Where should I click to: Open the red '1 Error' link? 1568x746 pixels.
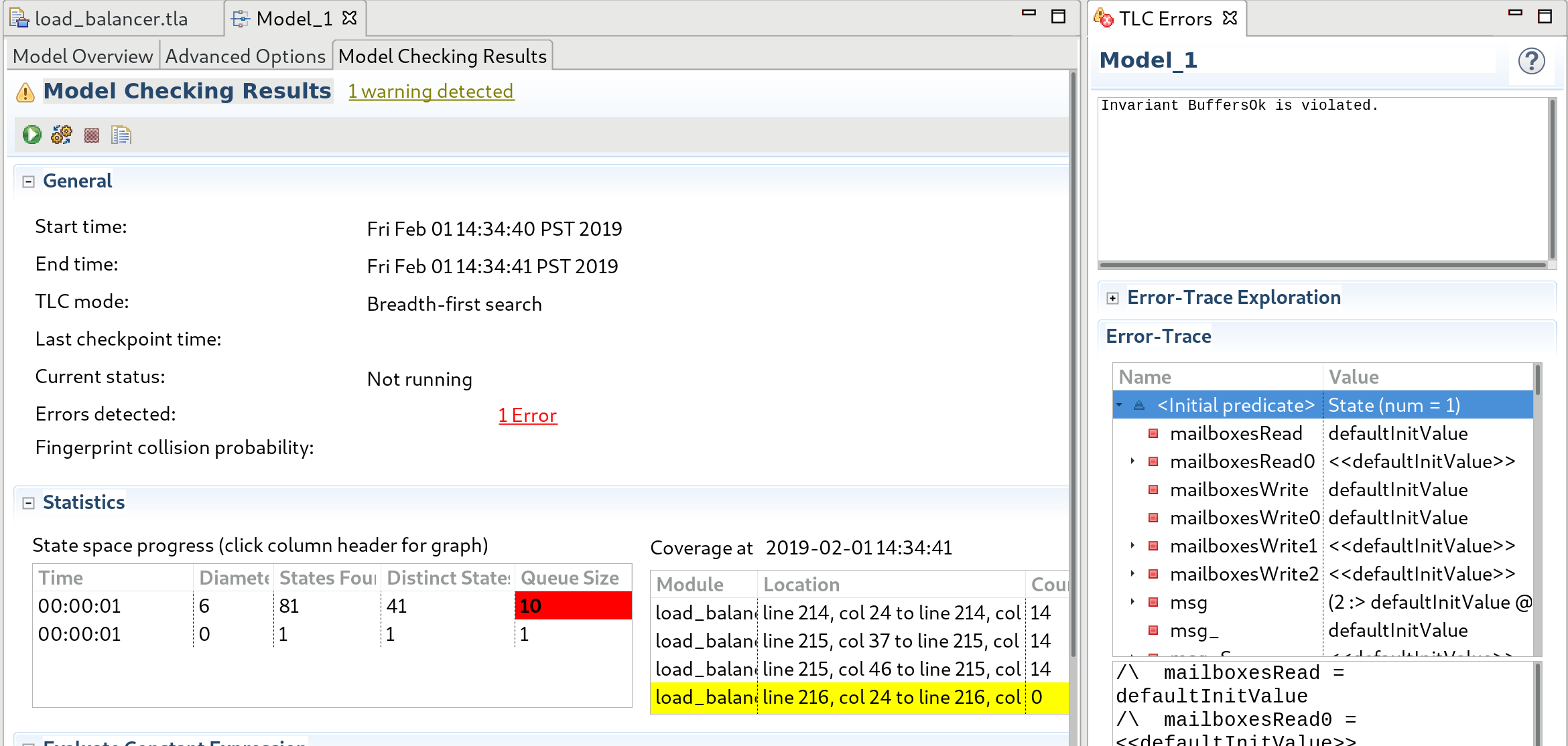[x=527, y=416]
